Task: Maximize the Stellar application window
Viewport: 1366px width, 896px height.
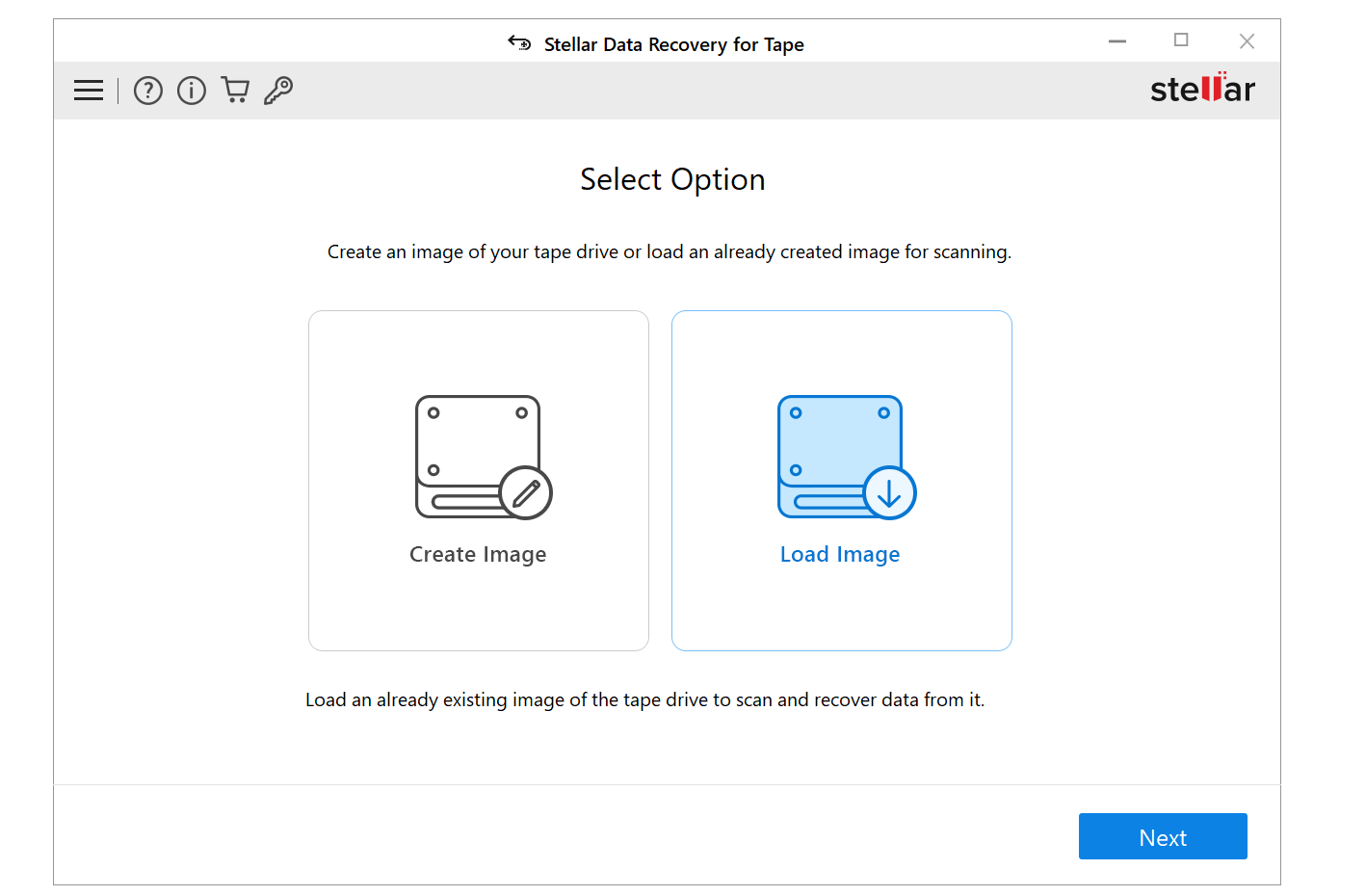Action: [1181, 40]
